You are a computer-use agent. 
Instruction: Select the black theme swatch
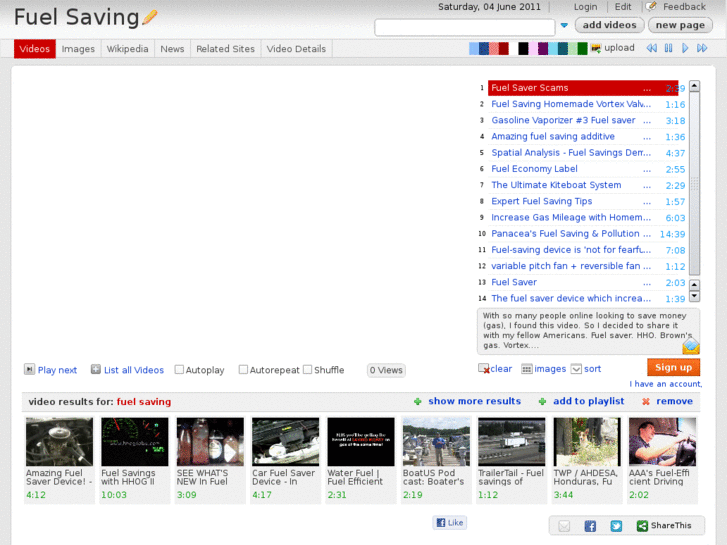pyautogui.click(x=523, y=48)
